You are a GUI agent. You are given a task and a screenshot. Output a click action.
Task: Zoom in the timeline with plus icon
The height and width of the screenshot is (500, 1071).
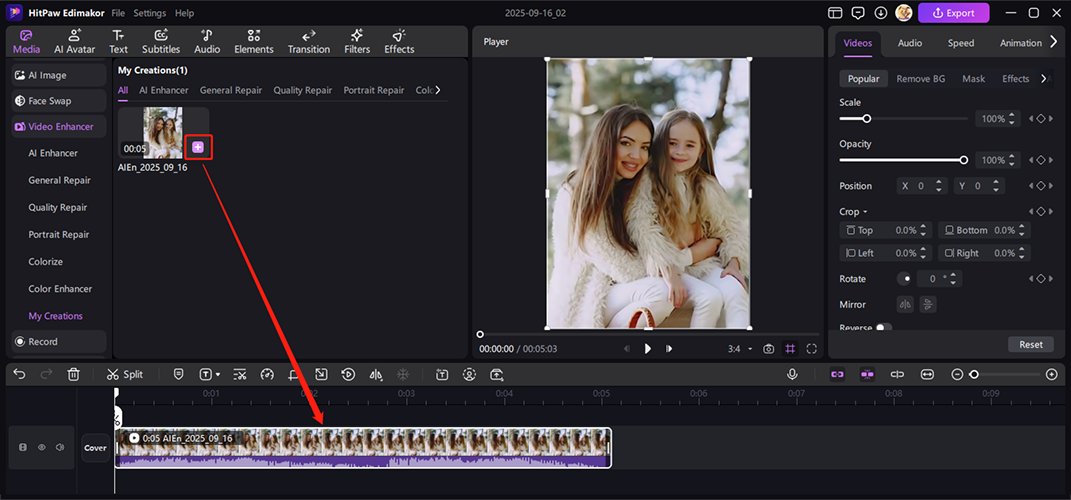pos(1052,374)
